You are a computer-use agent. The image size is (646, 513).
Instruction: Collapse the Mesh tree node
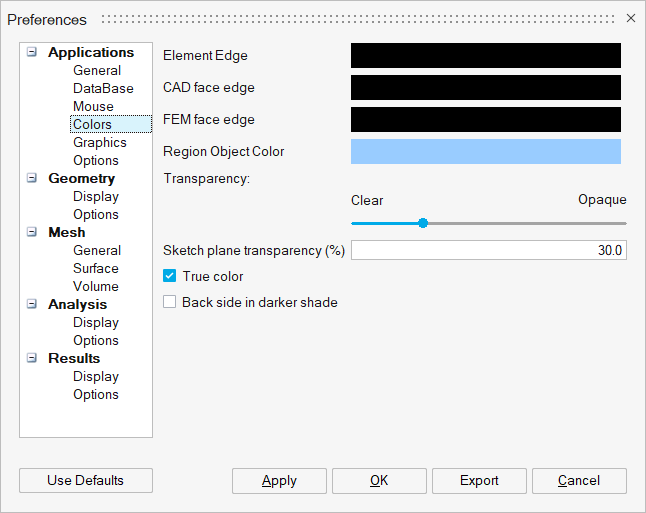[32, 232]
